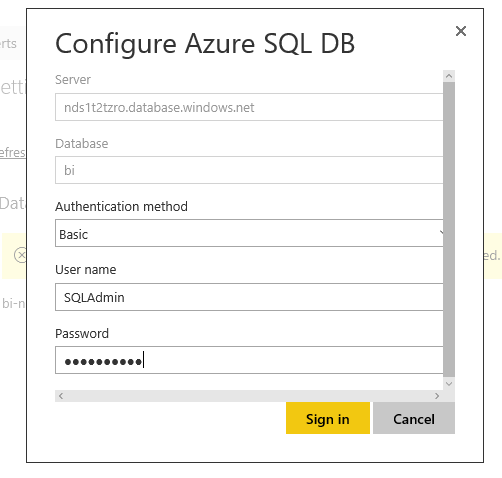Open the Basic authentication combo box

(249, 233)
